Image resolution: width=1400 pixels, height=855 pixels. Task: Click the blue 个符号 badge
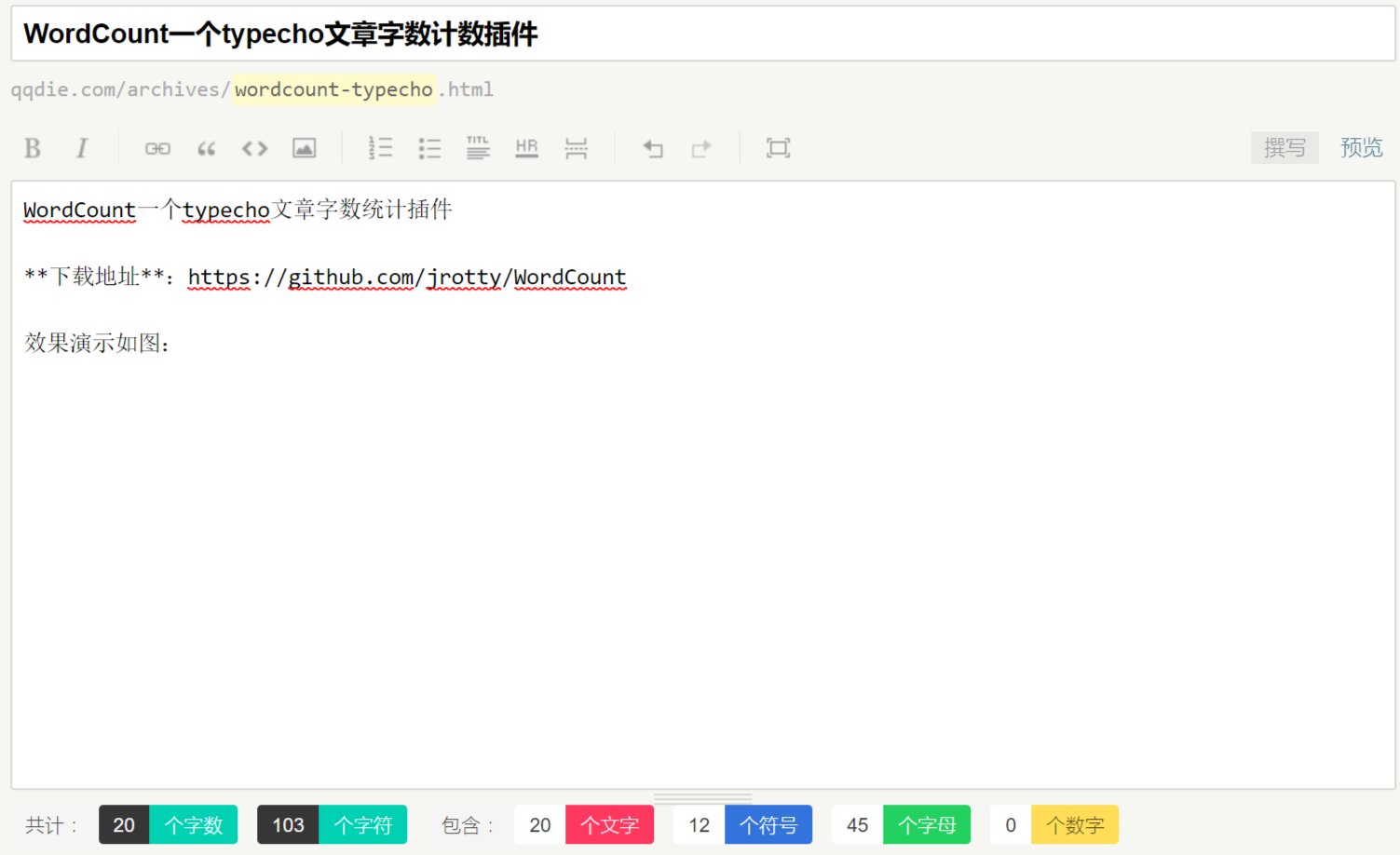point(768,825)
